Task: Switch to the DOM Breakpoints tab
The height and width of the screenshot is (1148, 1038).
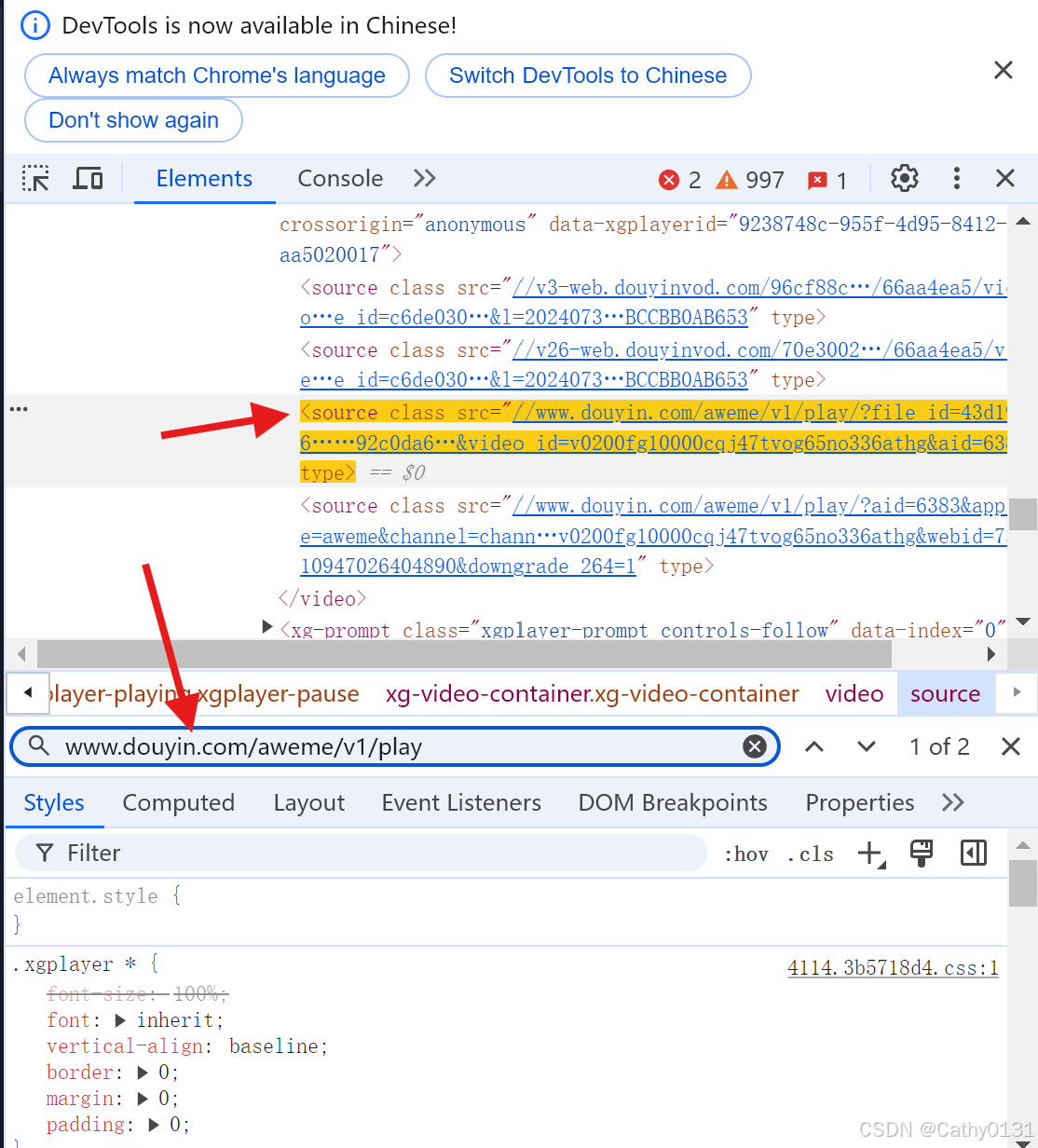Action: coord(673,802)
